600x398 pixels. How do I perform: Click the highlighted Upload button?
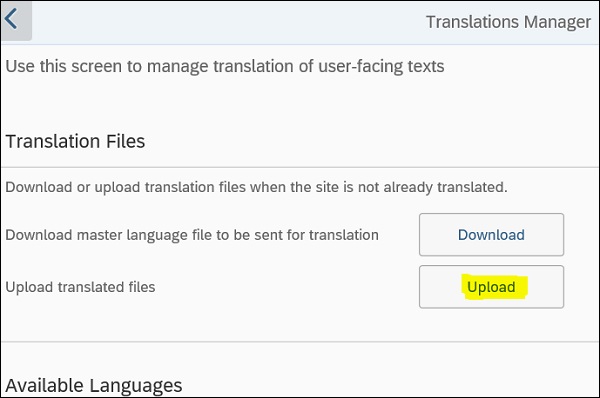click(x=491, y=287)
